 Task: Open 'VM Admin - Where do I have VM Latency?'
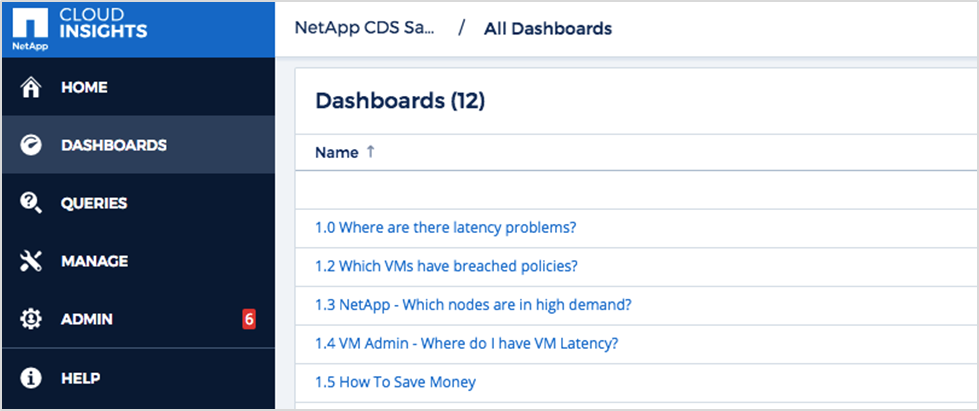[x=466, y=344]
